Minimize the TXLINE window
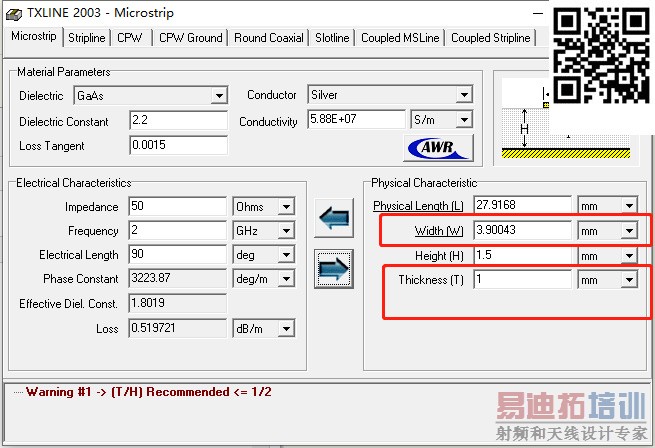This screenshot has width=655, height=448. [538, 14]
